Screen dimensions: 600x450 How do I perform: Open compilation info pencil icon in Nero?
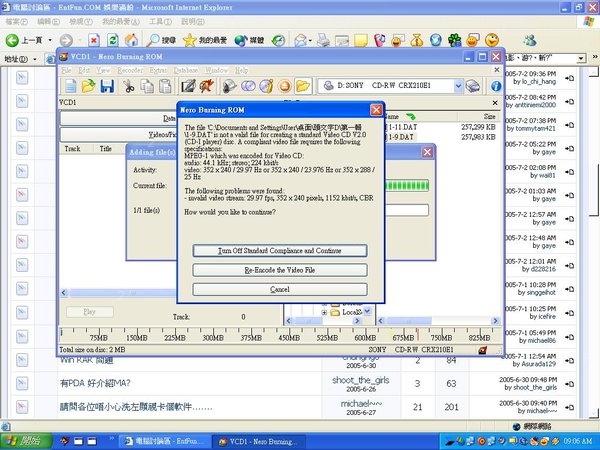coord(188,86)
